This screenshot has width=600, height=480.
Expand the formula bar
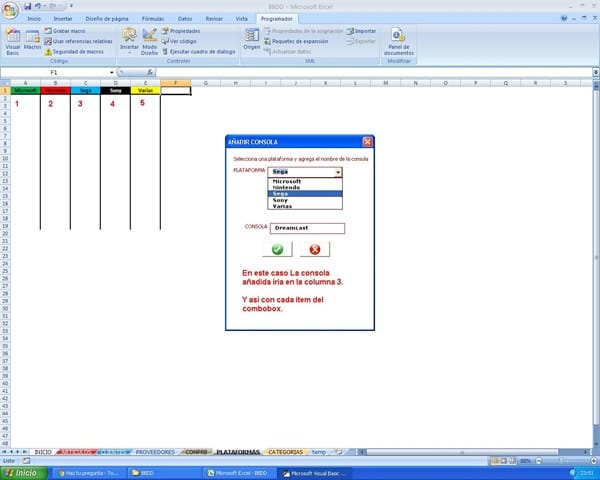pyautogui.click(x=596, y=72)
